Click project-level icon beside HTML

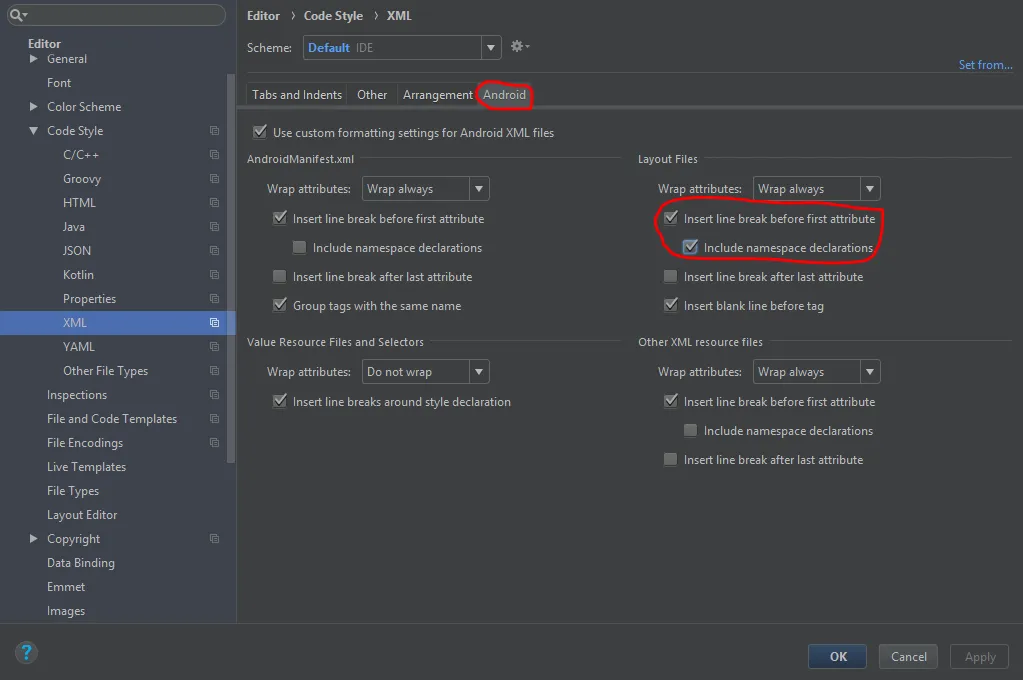(214, 202)
